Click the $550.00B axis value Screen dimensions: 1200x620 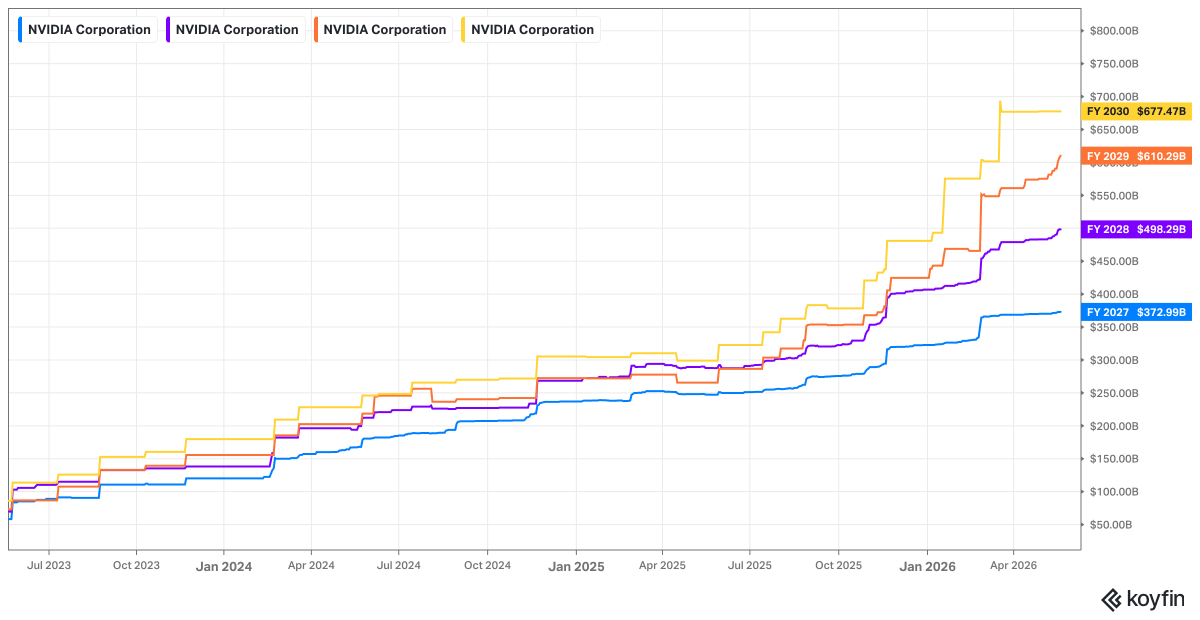[x=1113, y=195]
